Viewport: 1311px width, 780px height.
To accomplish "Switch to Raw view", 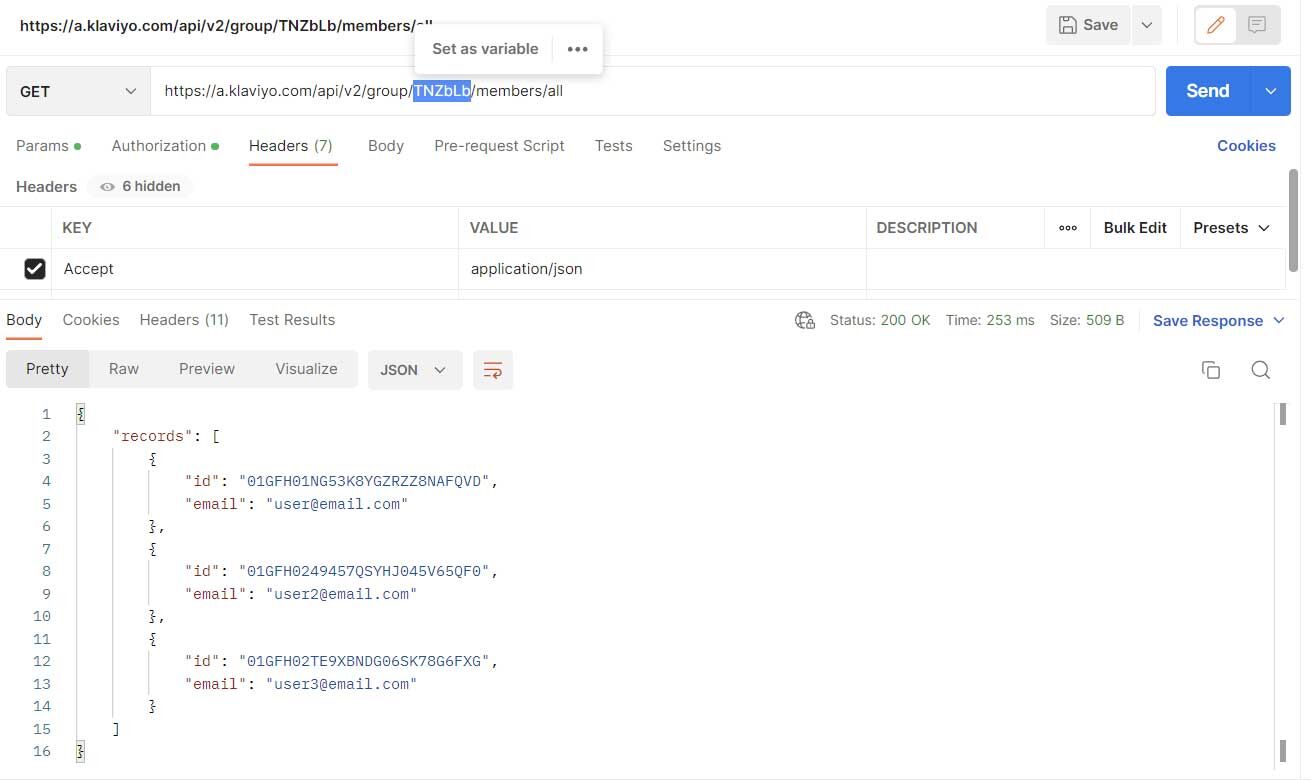I will [x=124, y=369].
